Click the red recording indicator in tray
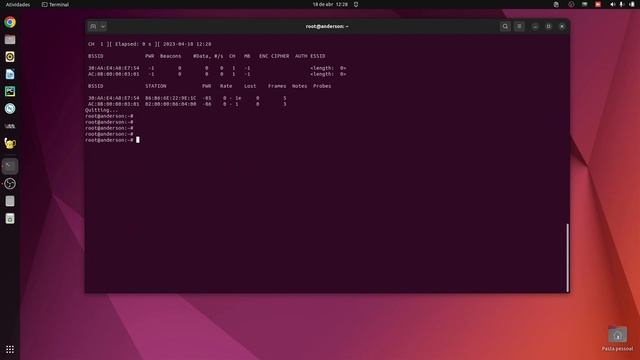Viewport: 640px width, 360px height. tap(598, 4)
